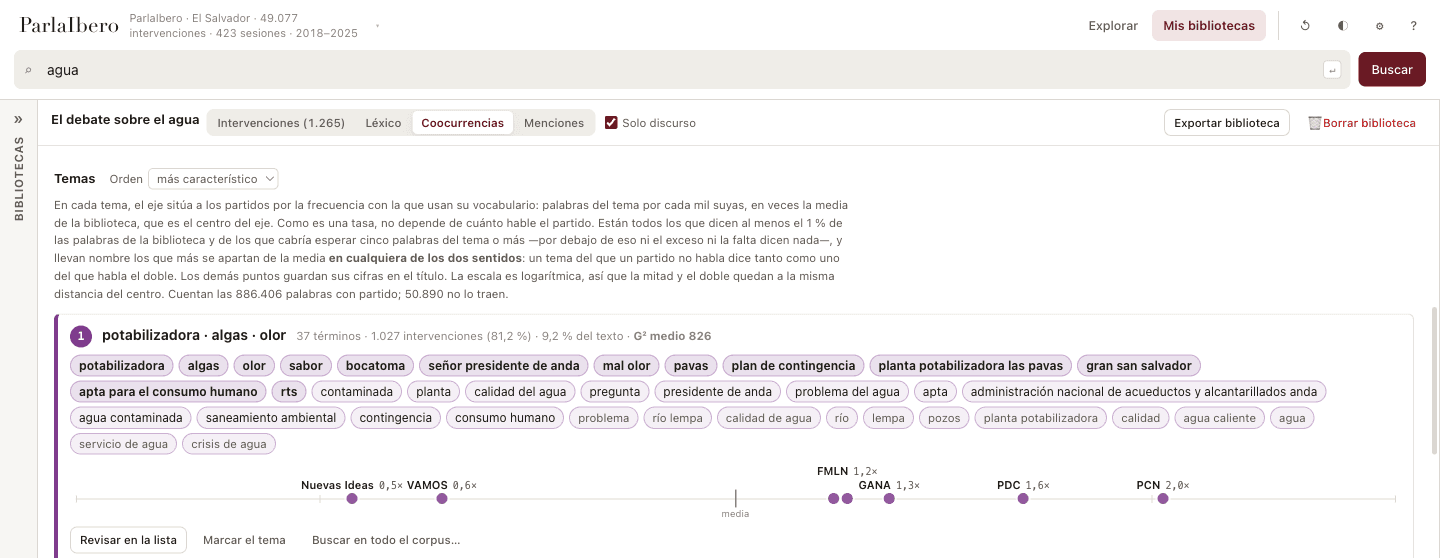This screenshot has height=558, width=1440.
Task: Click 'administración nacional de acueductos y alcantarillados anda' chip
Action: 1144,392
